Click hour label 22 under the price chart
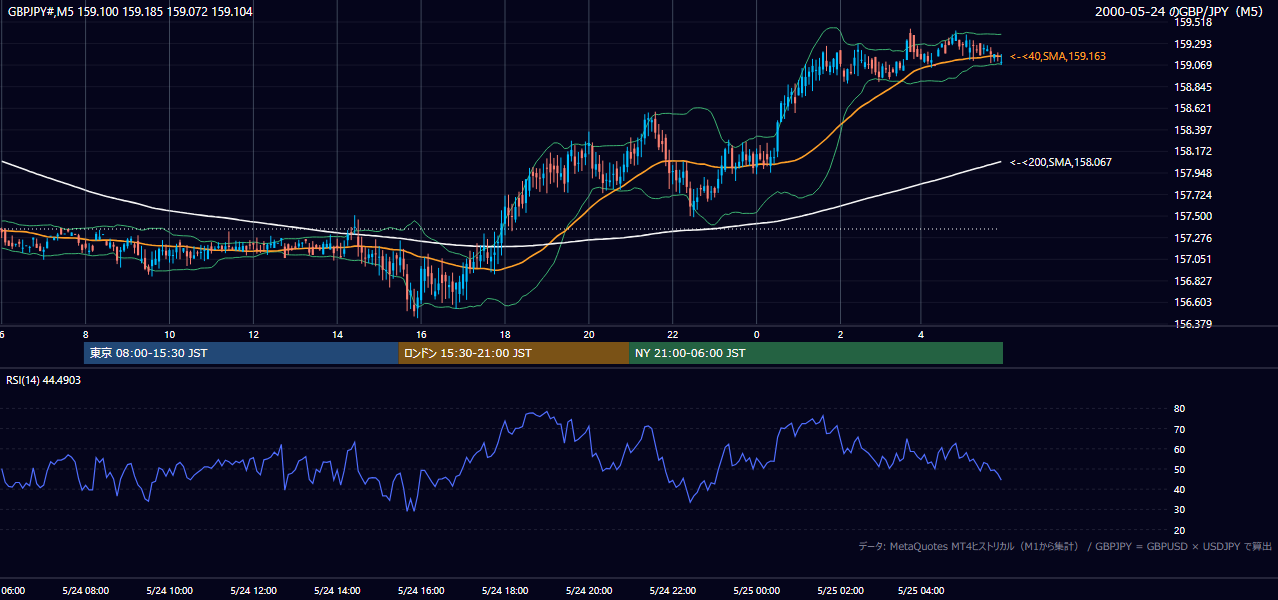Viewport: 1278px width, 600px height. coord(673,335)
